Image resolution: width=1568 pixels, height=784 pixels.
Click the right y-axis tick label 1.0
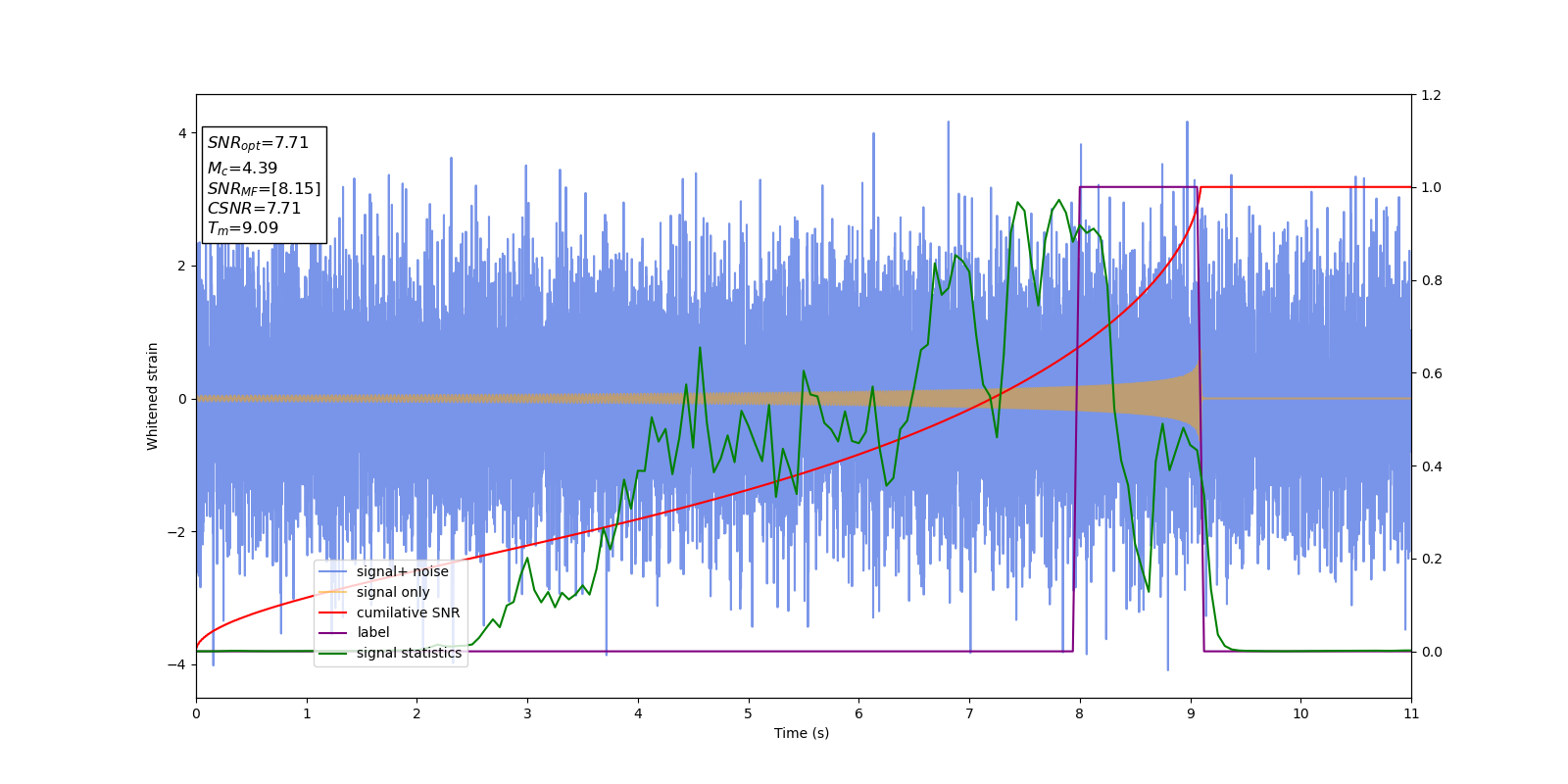(x=1431, y=187)
